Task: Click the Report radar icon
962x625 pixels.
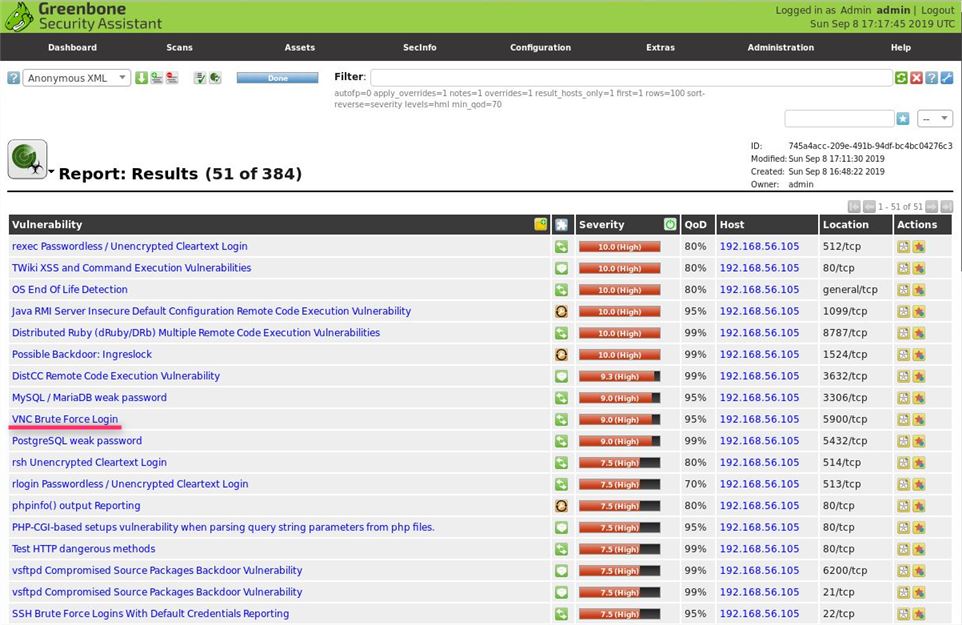Action: 27,159
